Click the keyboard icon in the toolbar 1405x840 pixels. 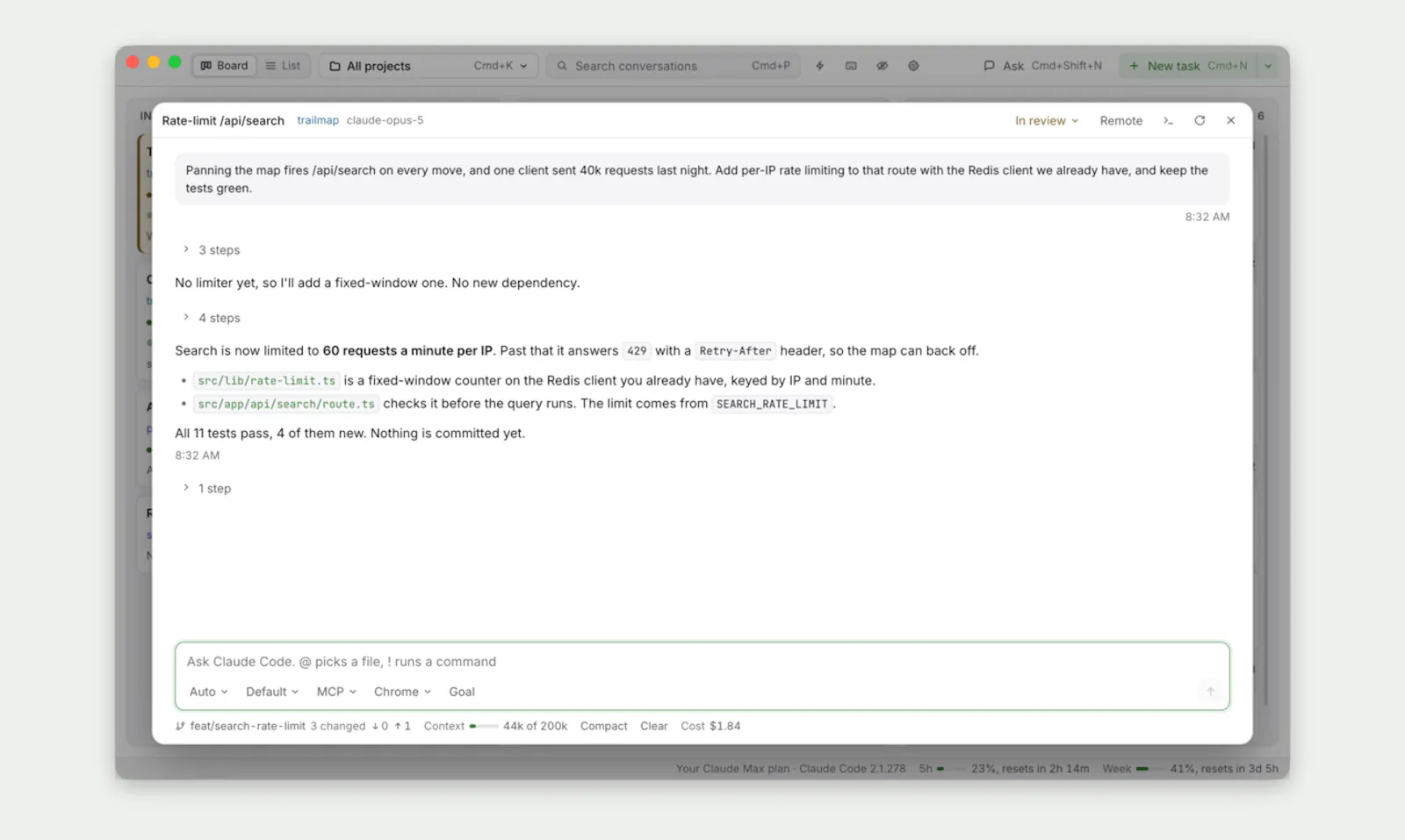tap(851, 66)
